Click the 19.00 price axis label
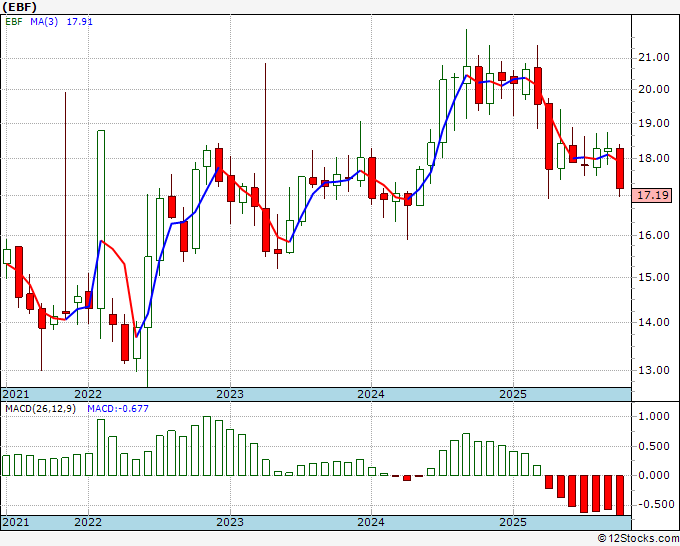680x546 pixels. click(654, 123)
